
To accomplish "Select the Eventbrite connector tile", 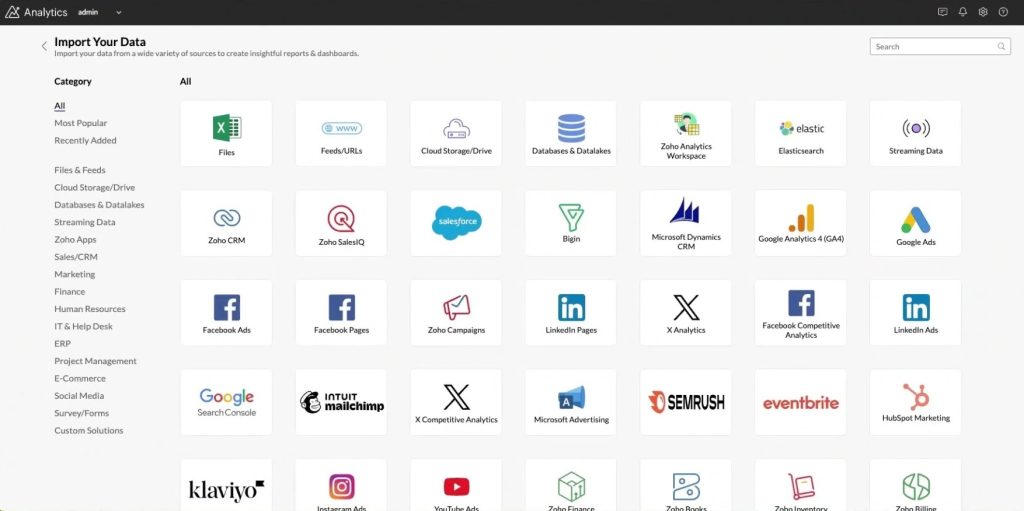I will point(801,402).
